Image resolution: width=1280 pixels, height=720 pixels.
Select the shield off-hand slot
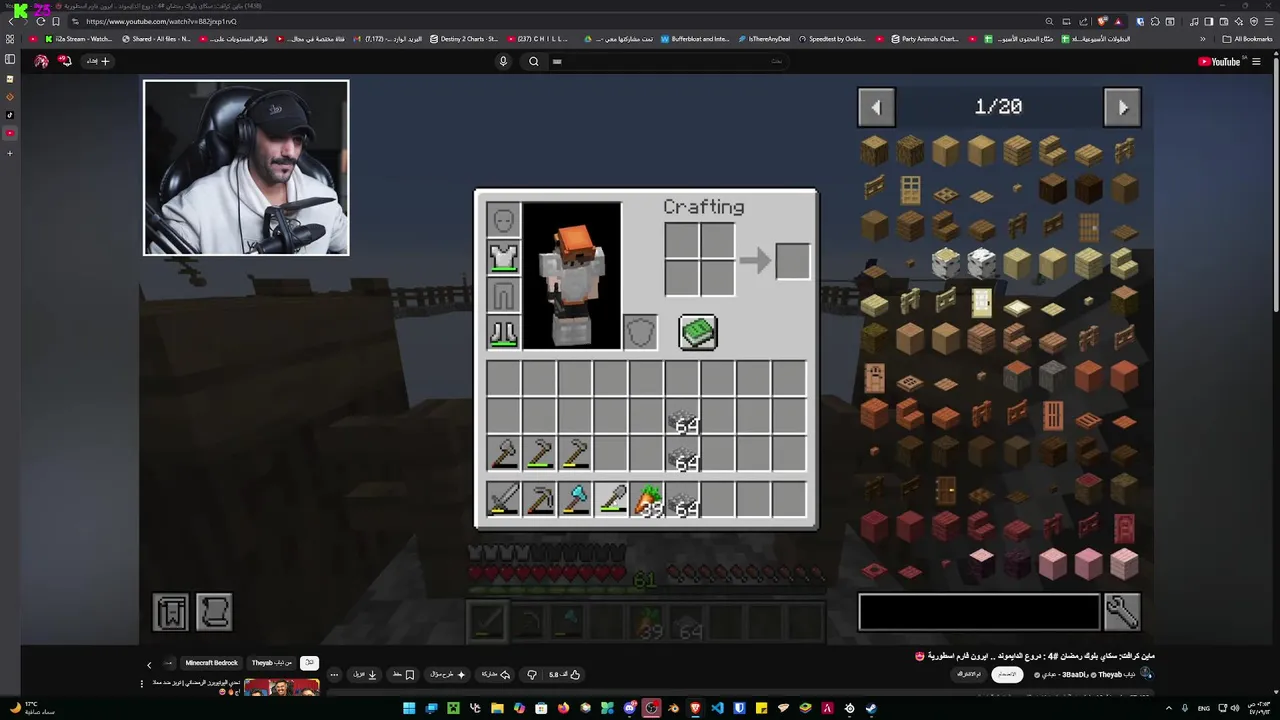coord(640,332)
